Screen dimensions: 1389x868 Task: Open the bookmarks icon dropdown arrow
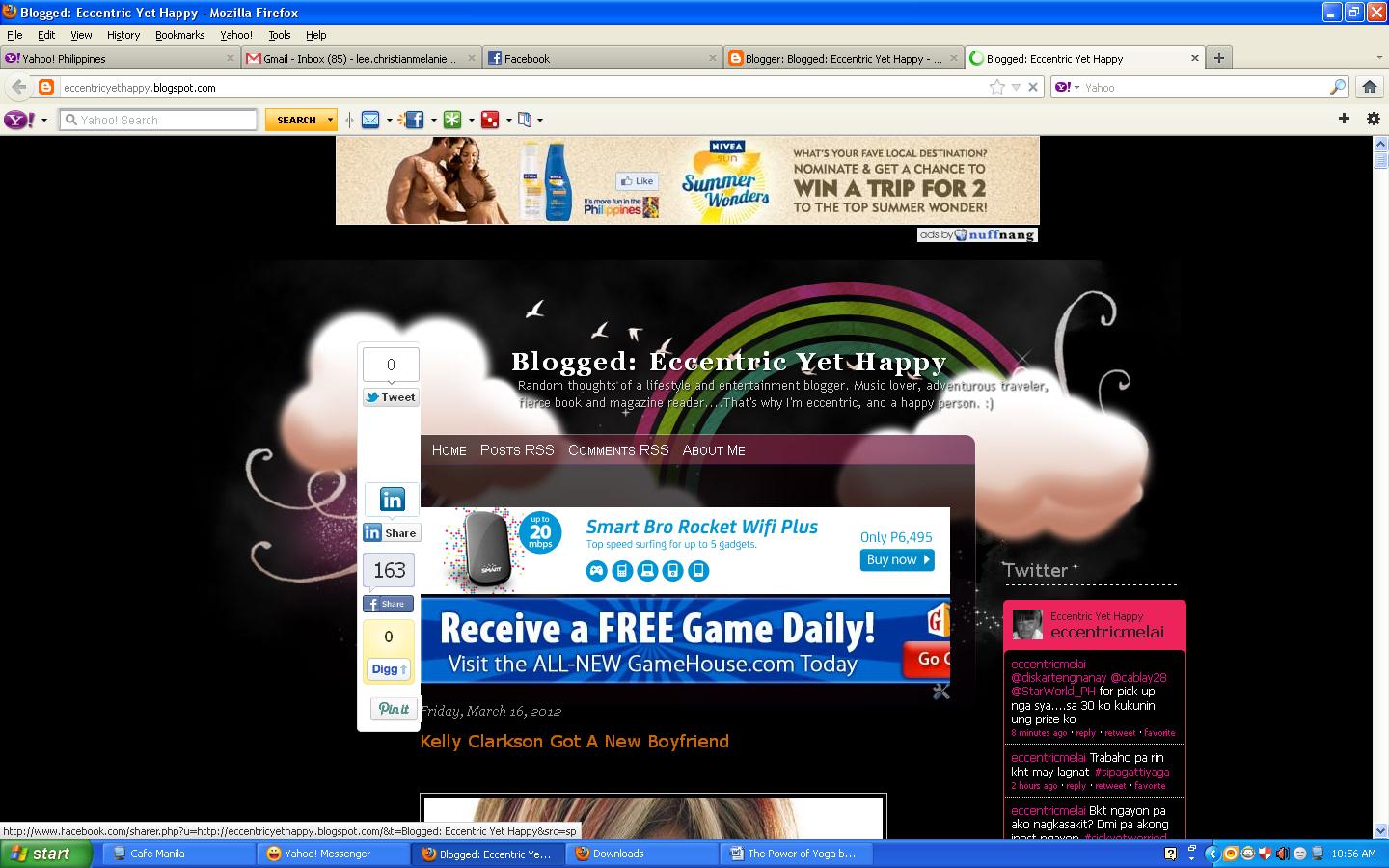[540, 121]
